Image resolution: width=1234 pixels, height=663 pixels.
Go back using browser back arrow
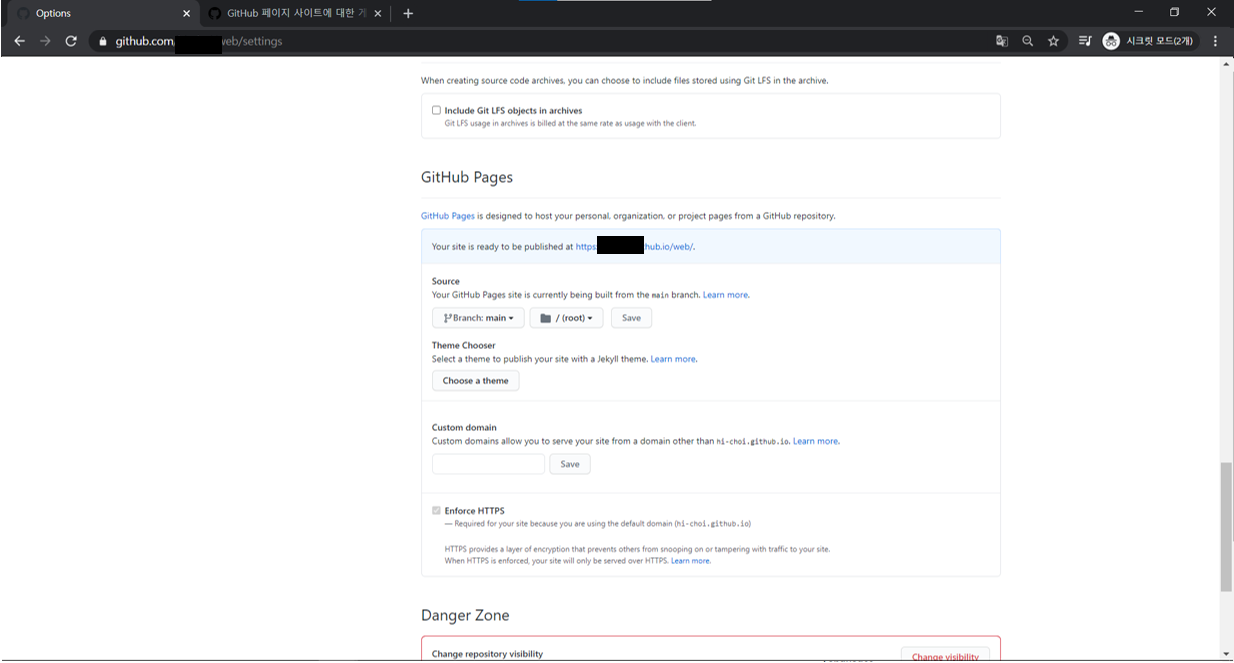pos(19,41)
